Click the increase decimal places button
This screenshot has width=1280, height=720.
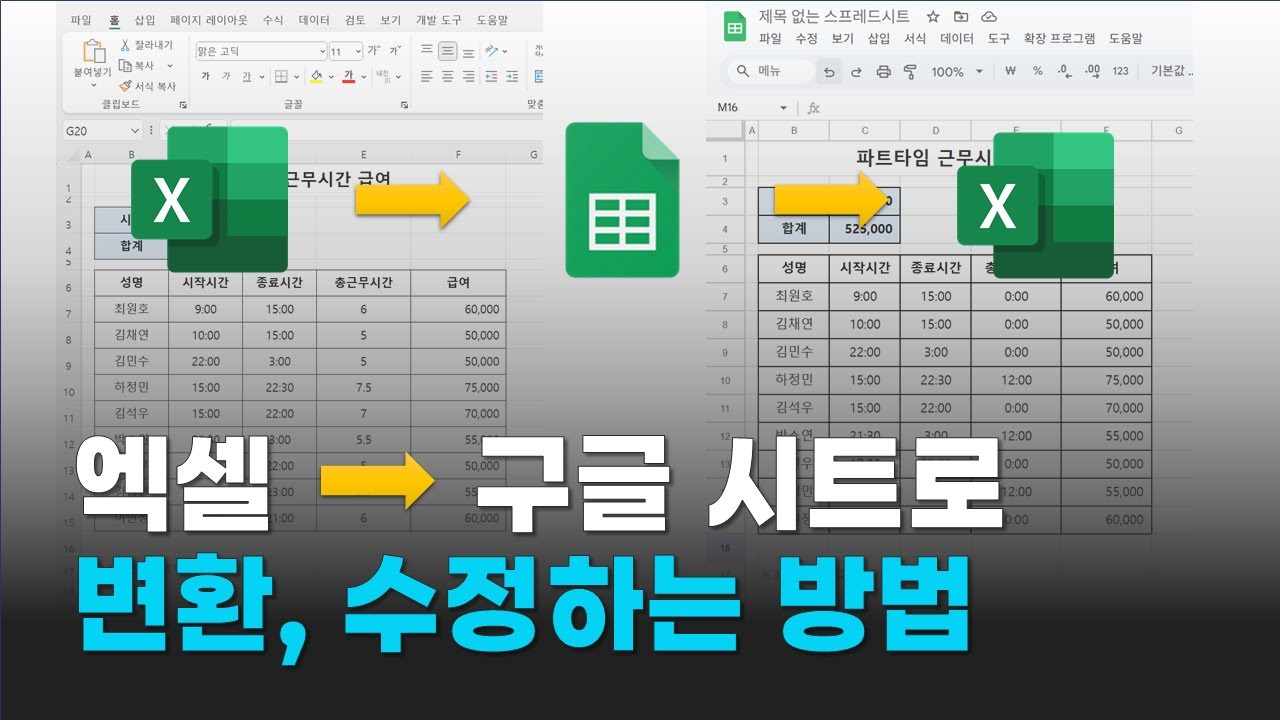coord(1092,71)
